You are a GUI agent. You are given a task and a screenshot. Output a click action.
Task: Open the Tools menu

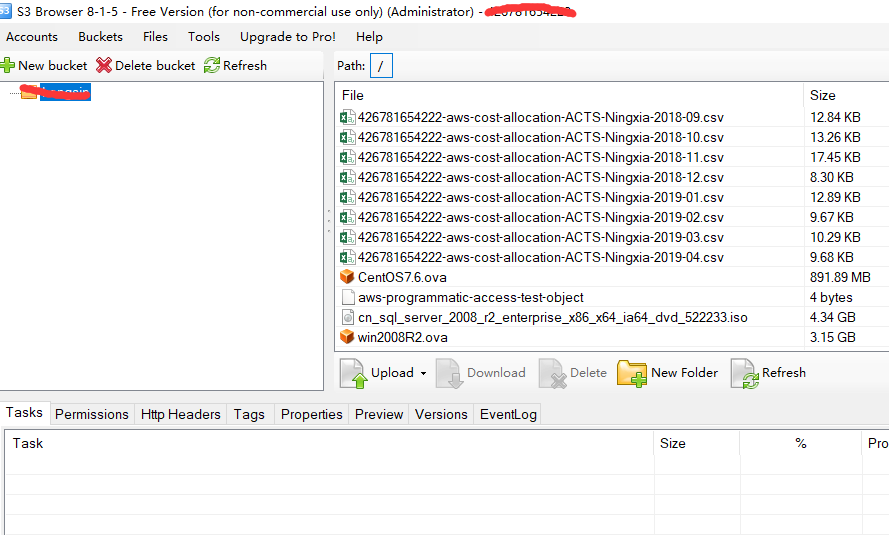coord(203,37)
